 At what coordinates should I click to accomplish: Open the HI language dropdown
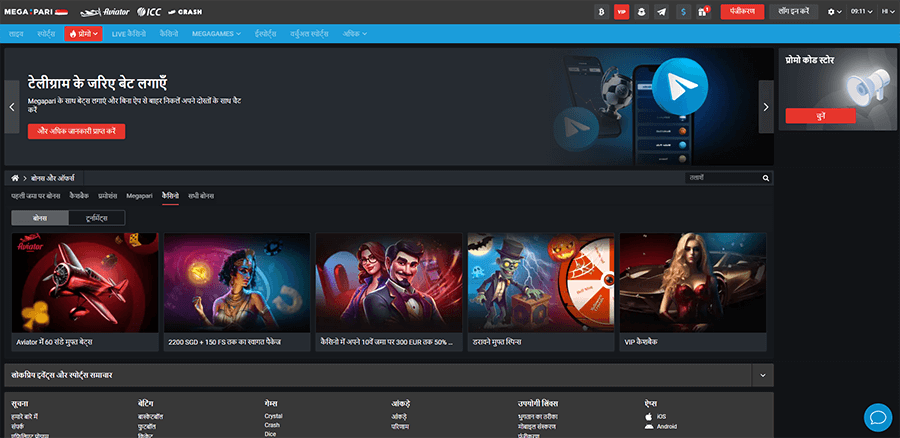click(x=887, y=11)
